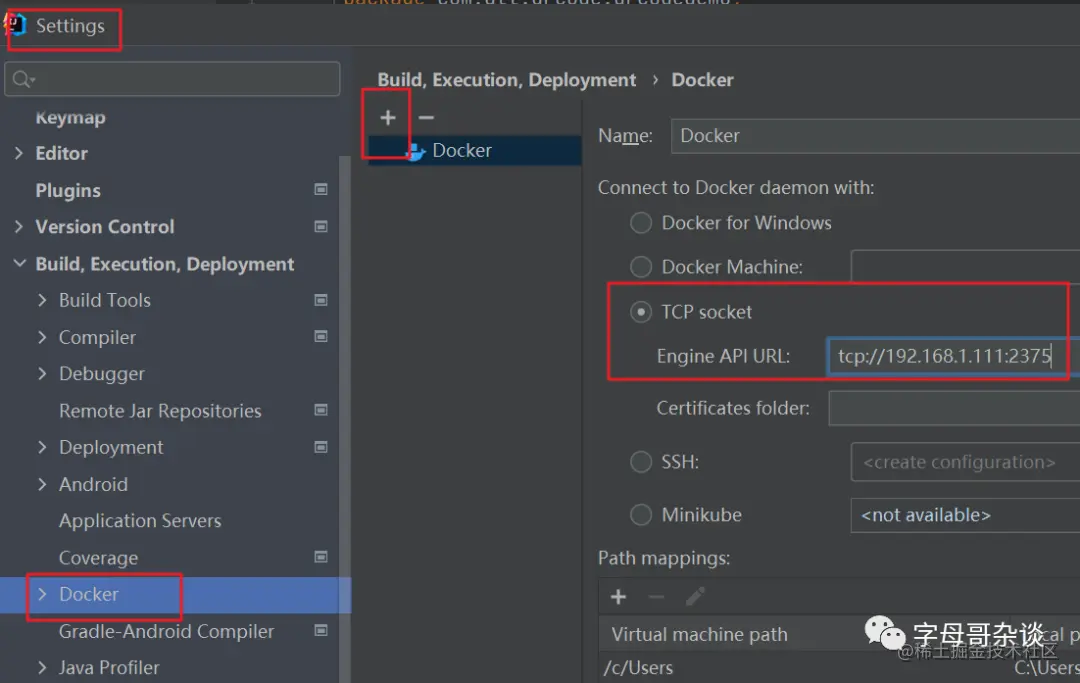
Task: Click the project-level icon beside Deployment
Action: pyautogui.click(x=321, y=448)
